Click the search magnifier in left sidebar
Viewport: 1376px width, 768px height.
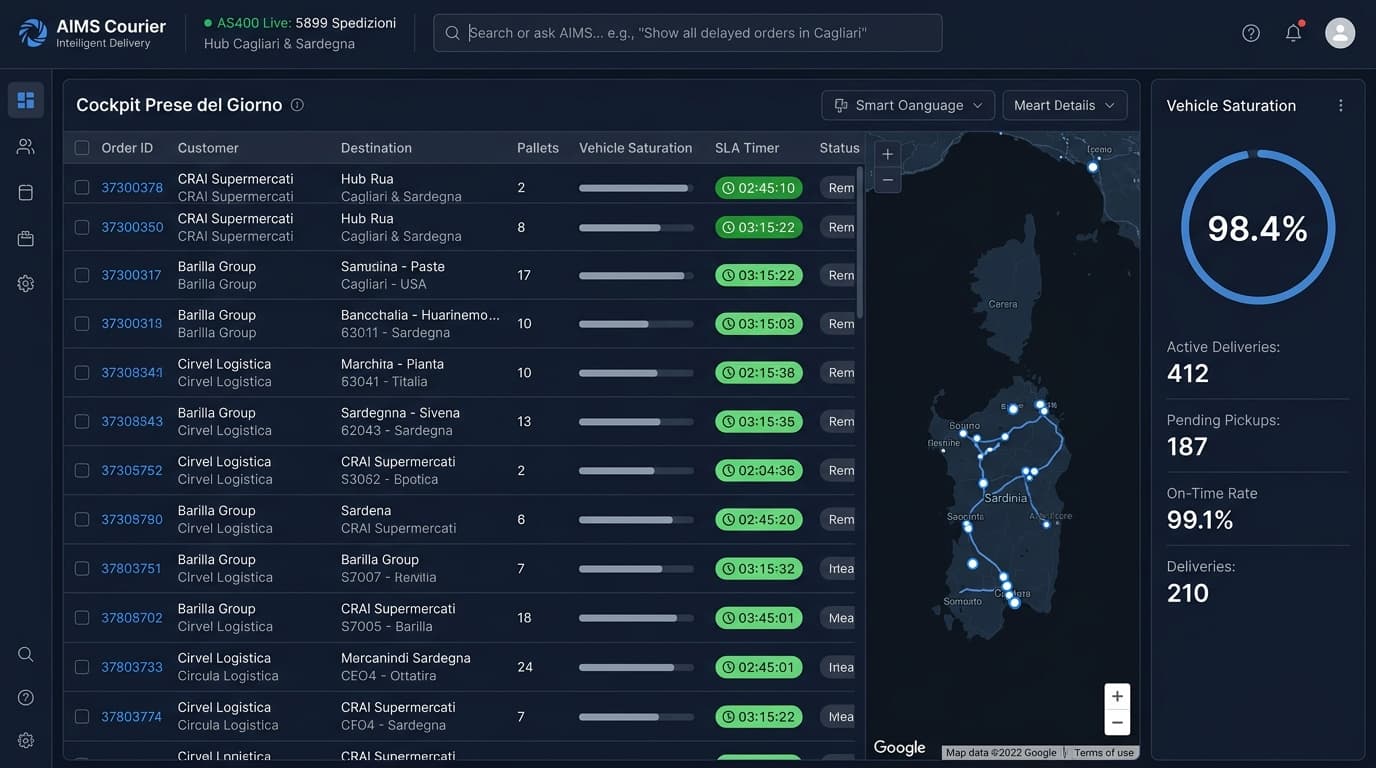coord(26,654)
